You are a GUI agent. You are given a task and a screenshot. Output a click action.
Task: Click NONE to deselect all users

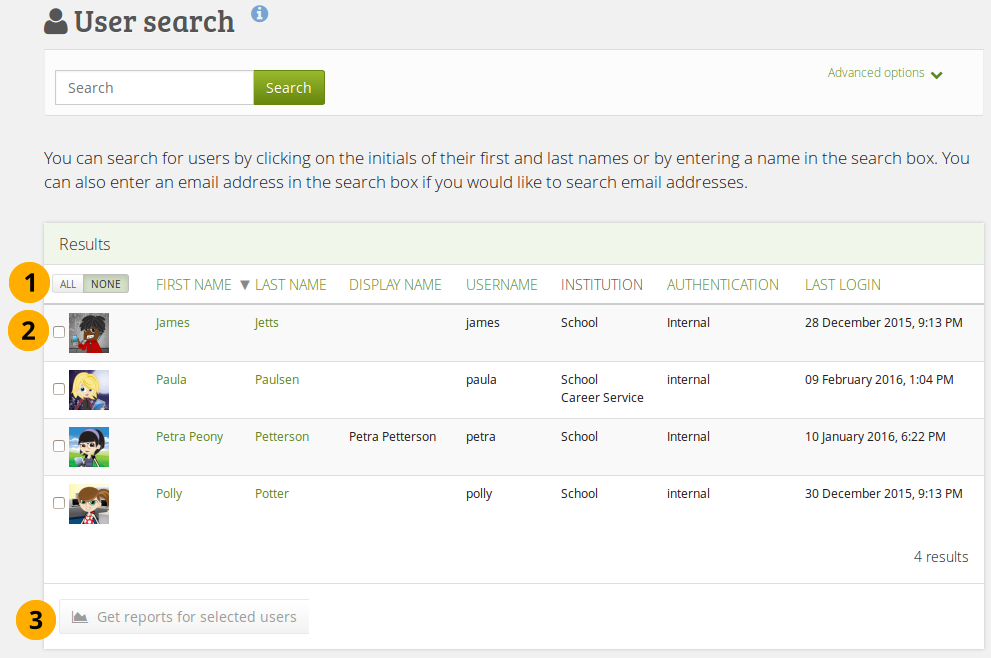(x=106, y=284)
